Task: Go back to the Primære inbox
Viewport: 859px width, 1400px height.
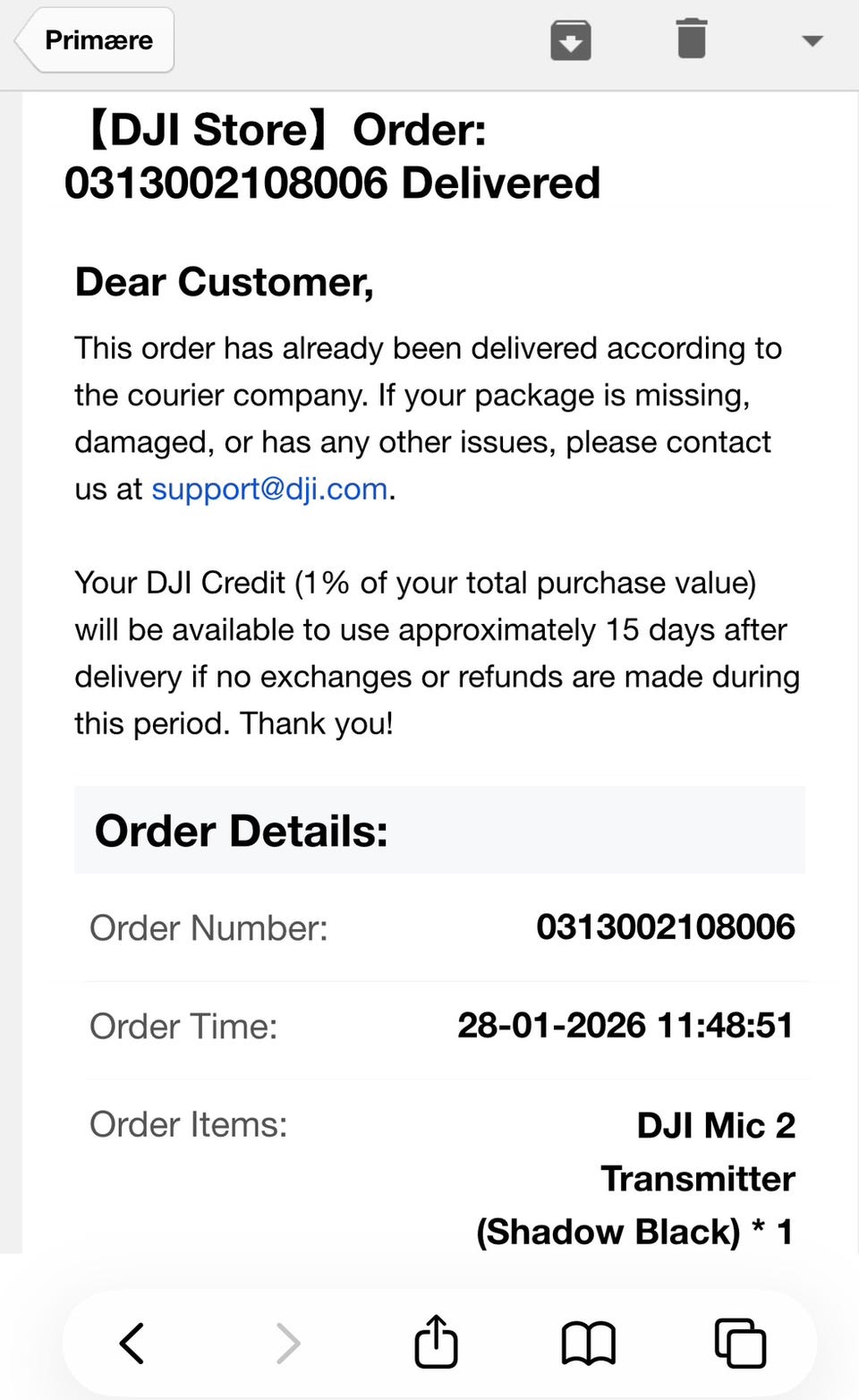Action: tap(97, 40)
